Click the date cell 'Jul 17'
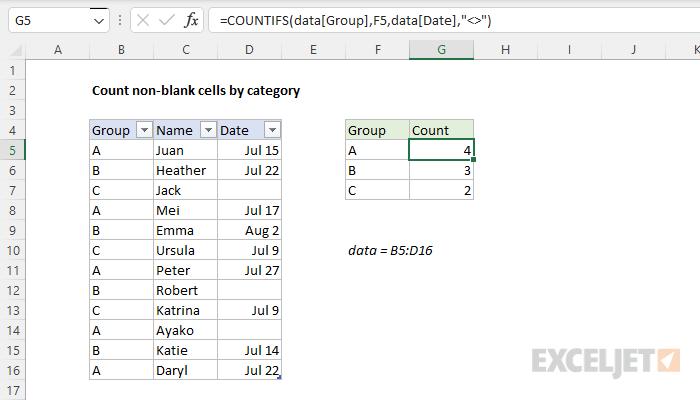700x400 pixels. (x=250, y=210)
